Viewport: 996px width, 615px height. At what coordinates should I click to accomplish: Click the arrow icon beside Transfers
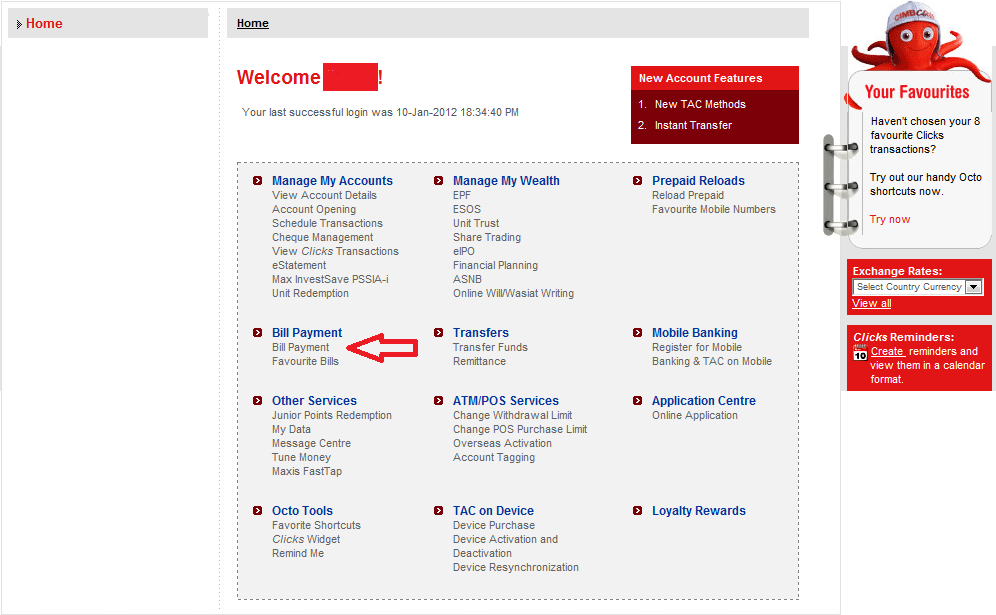tap(438, 332)
